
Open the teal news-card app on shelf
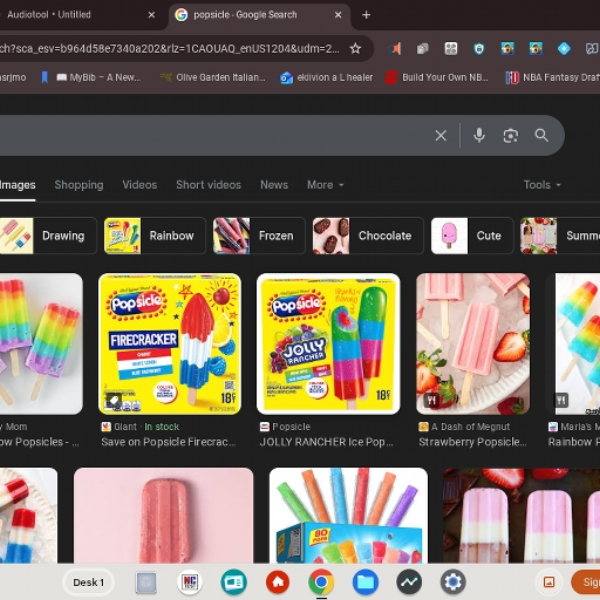tap(234, 582)
